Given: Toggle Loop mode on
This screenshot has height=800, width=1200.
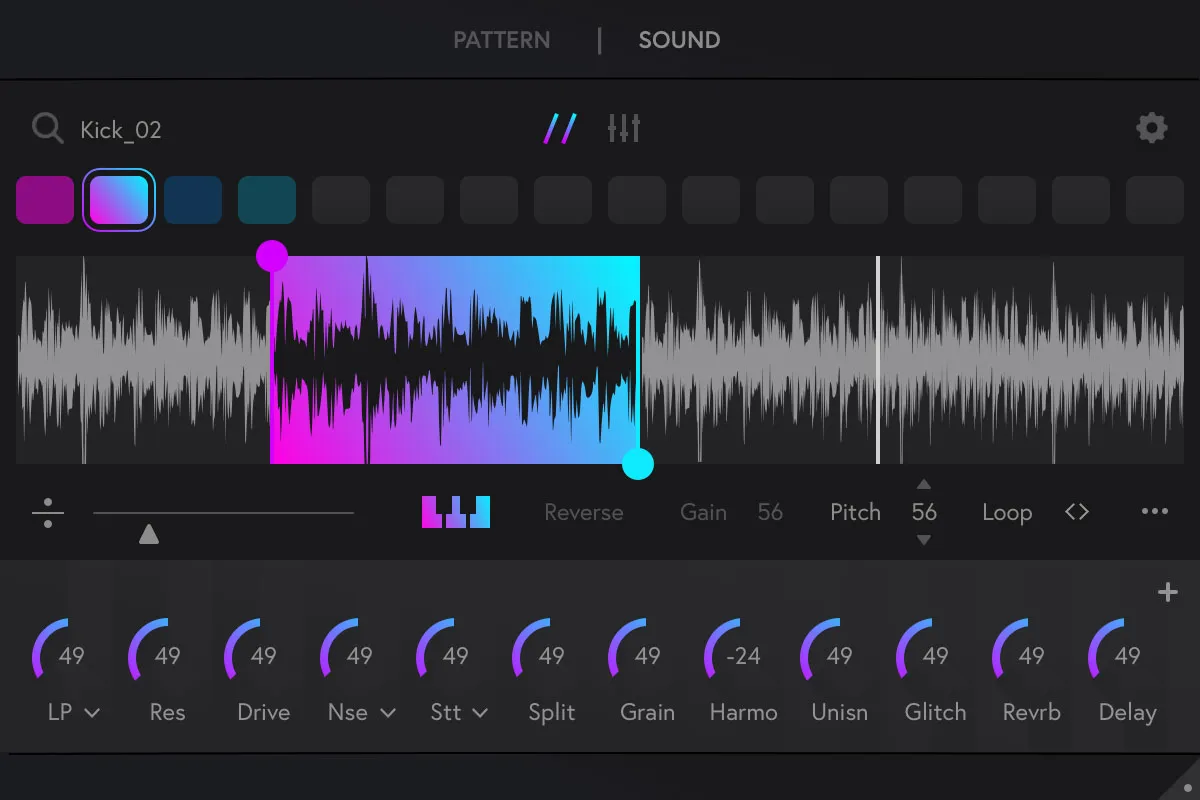Looking at the screenshot, I should point(1007,511).
